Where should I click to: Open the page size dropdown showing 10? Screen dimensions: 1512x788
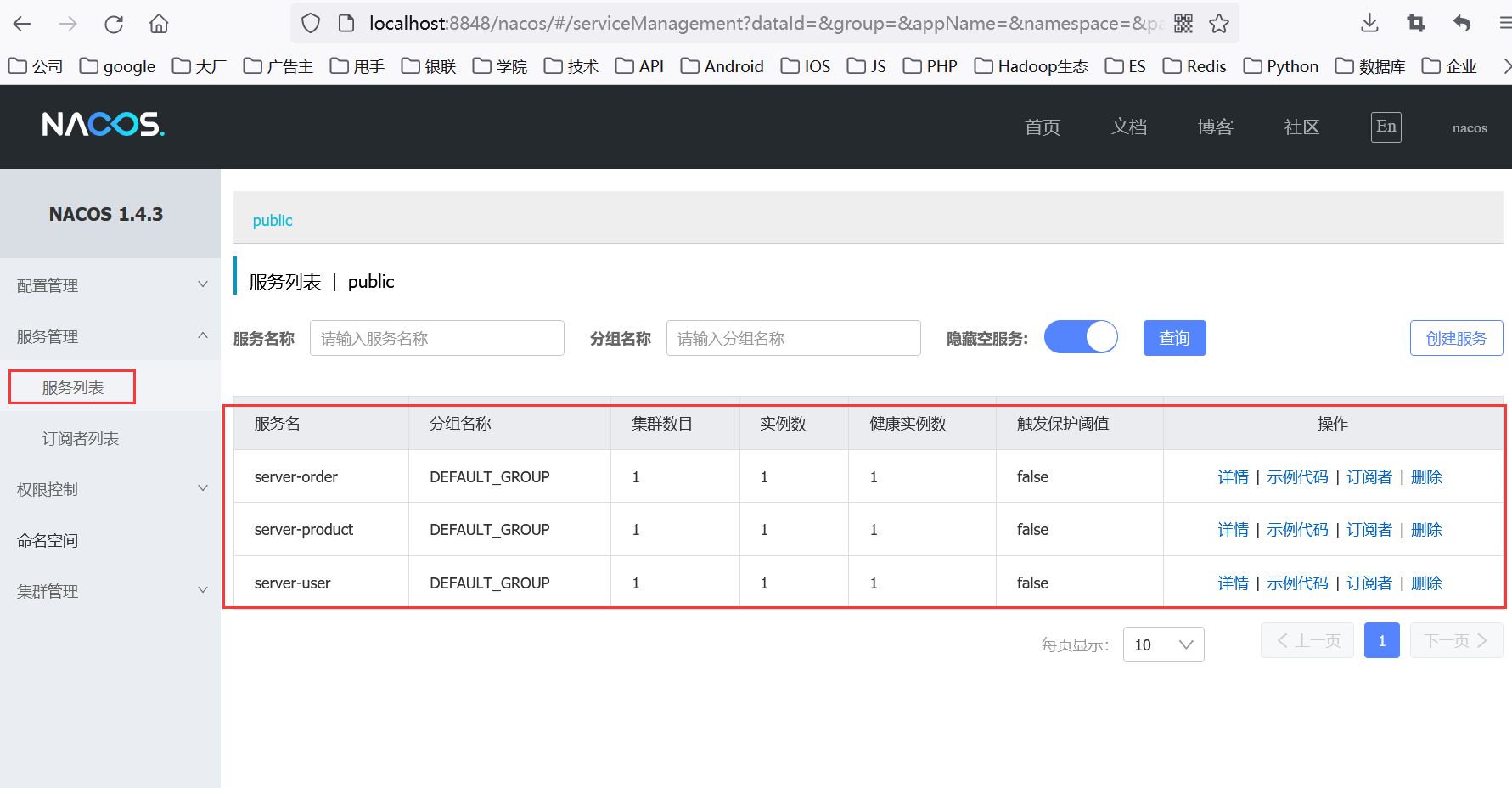tap(1163, 644)
